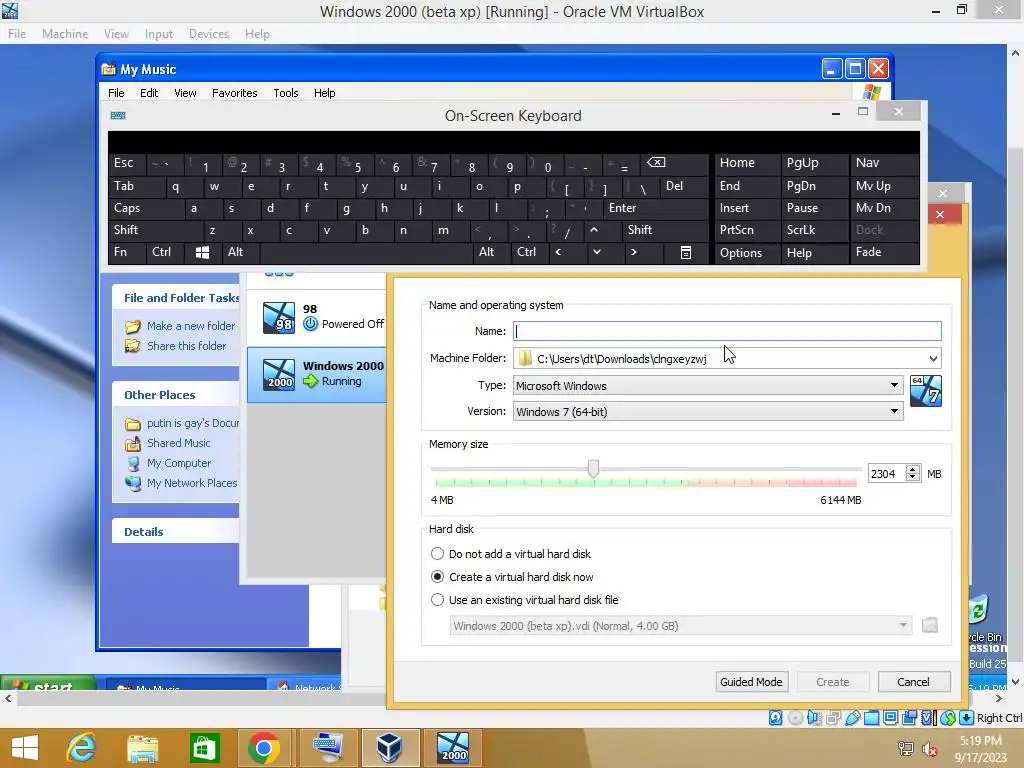This screenshot has width=1024, height=768.
Task: Click the Windows 7 OS type icon
Action: click(x=925, y=391)
